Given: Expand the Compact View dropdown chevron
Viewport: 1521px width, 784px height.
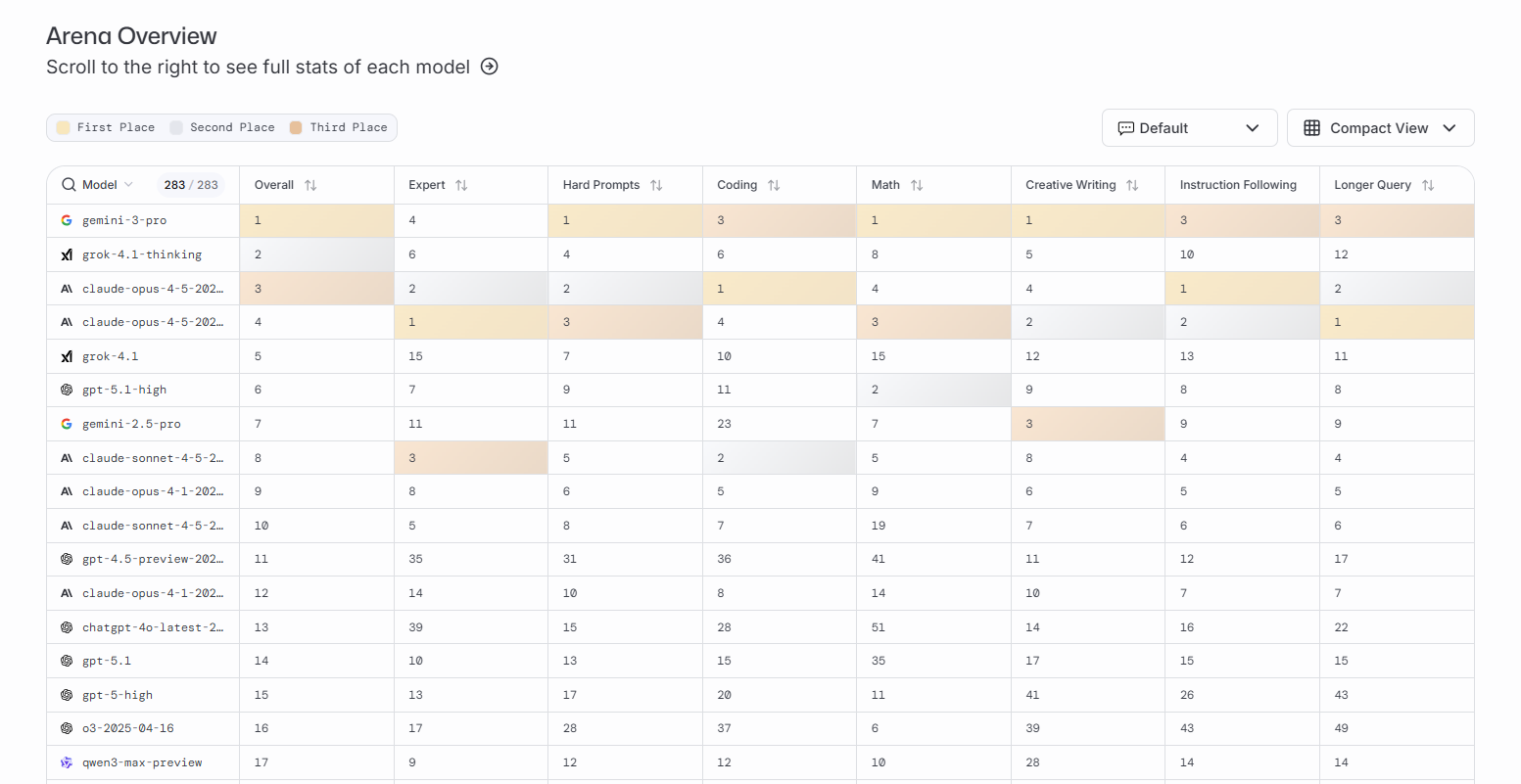Looking at the screenshot, I should point(1450,128).
